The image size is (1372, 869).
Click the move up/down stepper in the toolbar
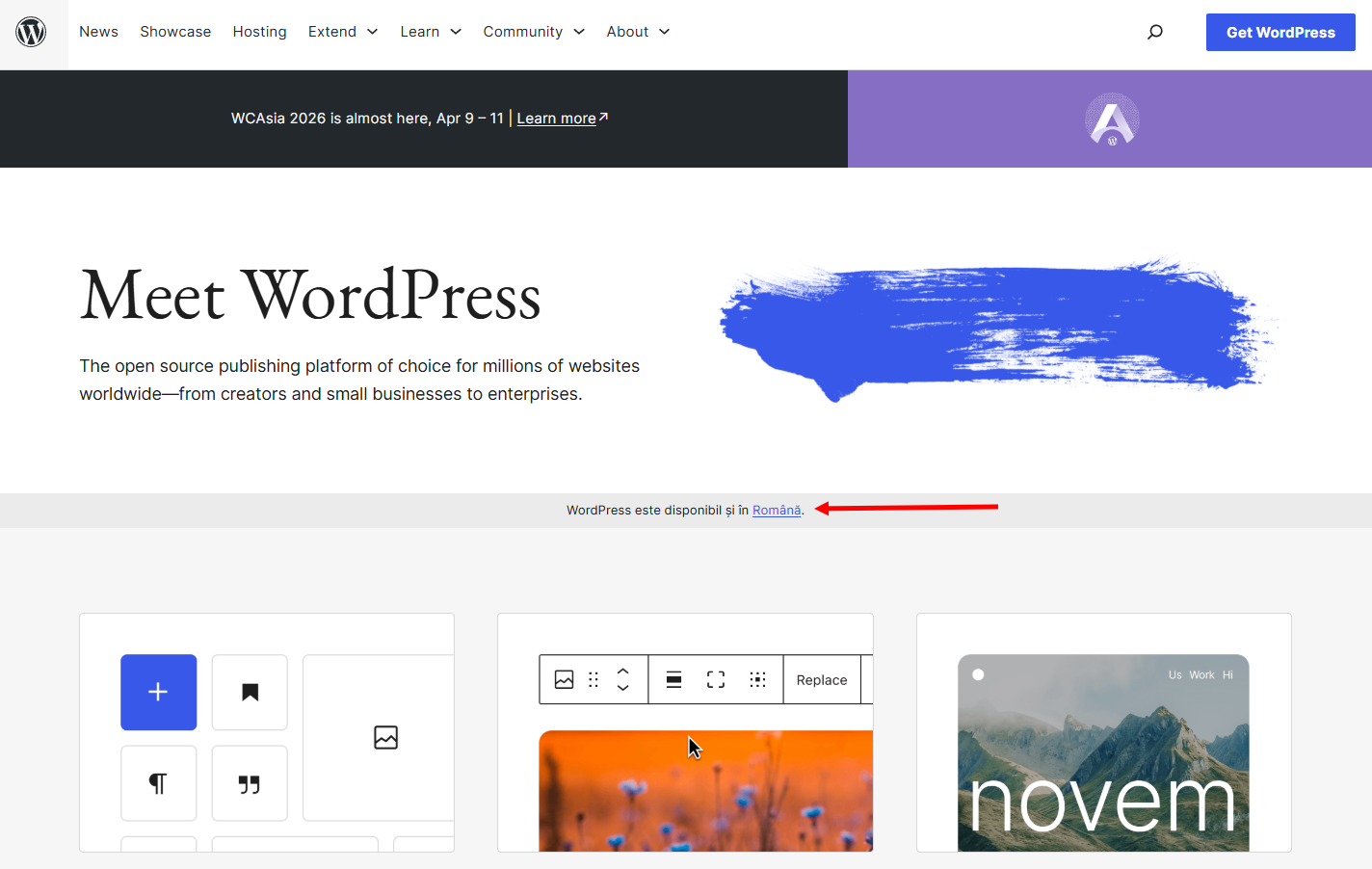[x=622, y=679]
